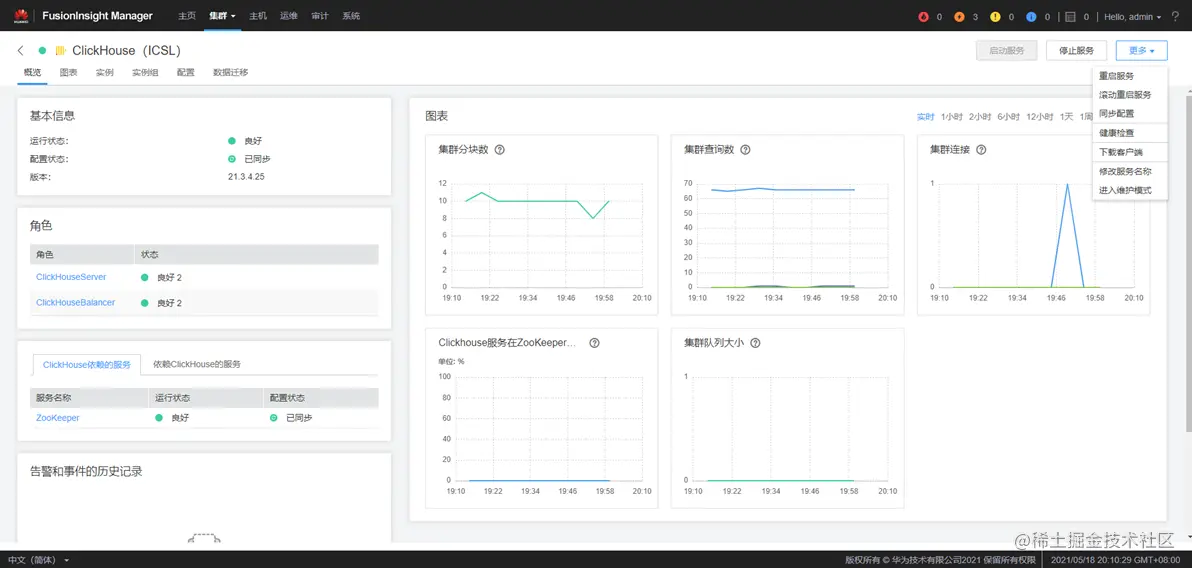Viewport: 1192px width, 568px height.
Task: Open the ZooKeeper service link
Action: tap(58, 417)
